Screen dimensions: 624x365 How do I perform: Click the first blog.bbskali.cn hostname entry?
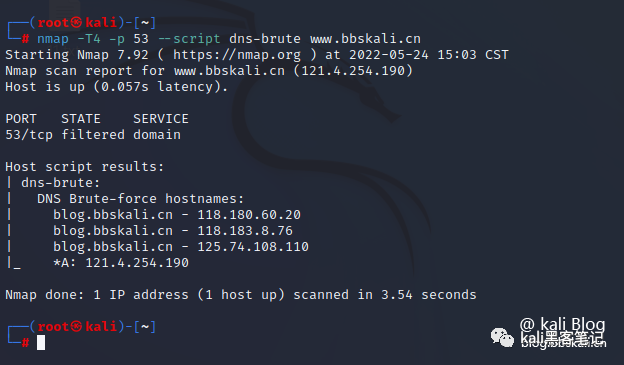[113, 215]
